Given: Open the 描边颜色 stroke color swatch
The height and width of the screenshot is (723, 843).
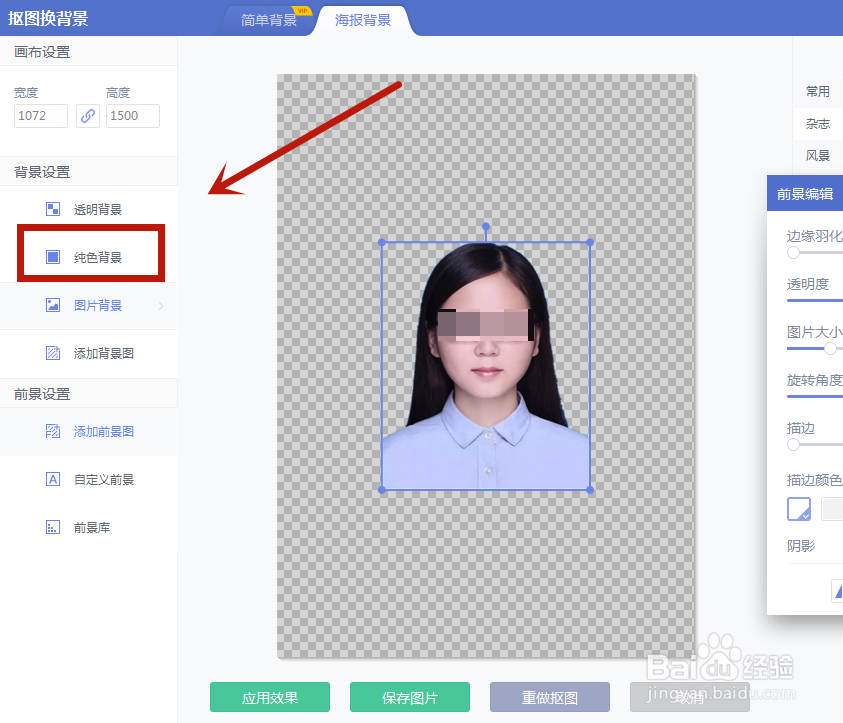Looking at the screenshot, I should coord(798,509).
